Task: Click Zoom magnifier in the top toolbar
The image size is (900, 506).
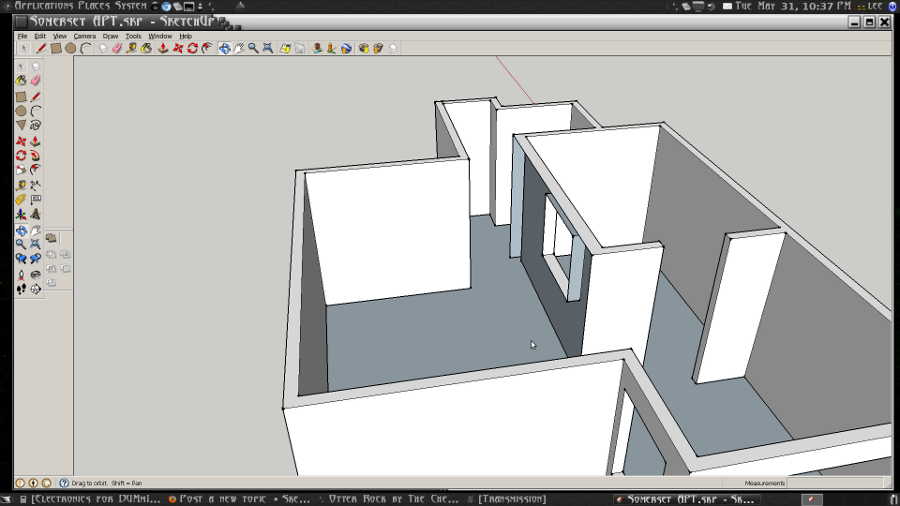Action: pos(253,48)
